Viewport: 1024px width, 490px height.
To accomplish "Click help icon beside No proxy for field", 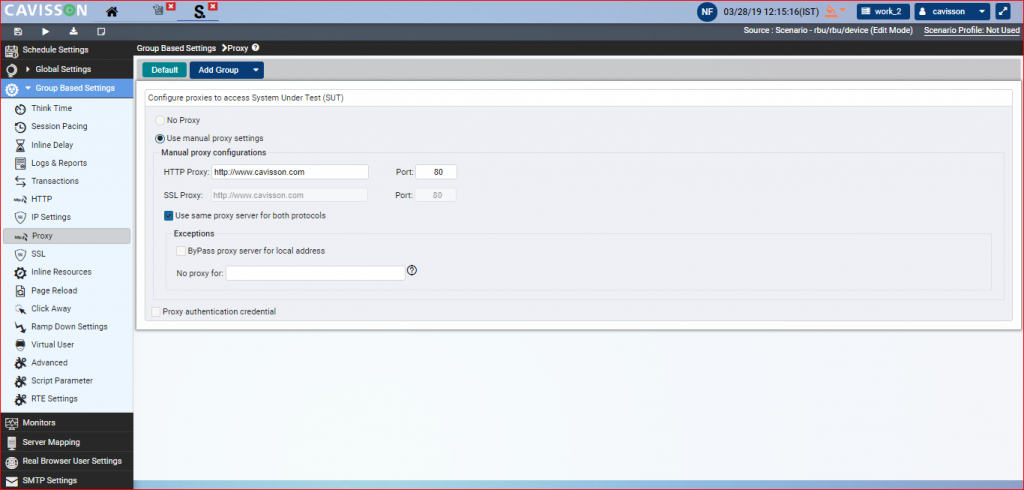I will tap(411, 270).
